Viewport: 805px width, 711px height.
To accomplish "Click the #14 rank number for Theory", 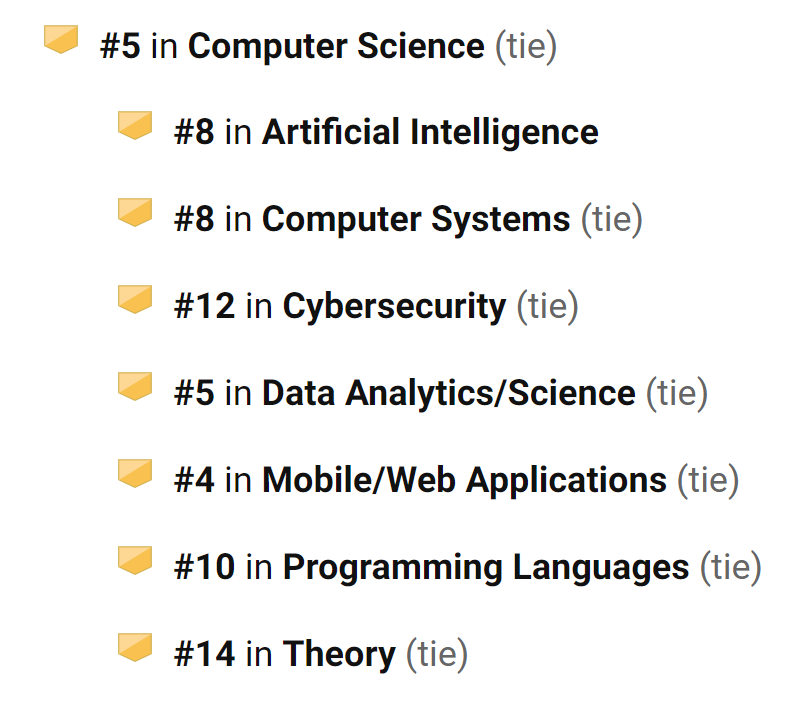I will 204,655.
